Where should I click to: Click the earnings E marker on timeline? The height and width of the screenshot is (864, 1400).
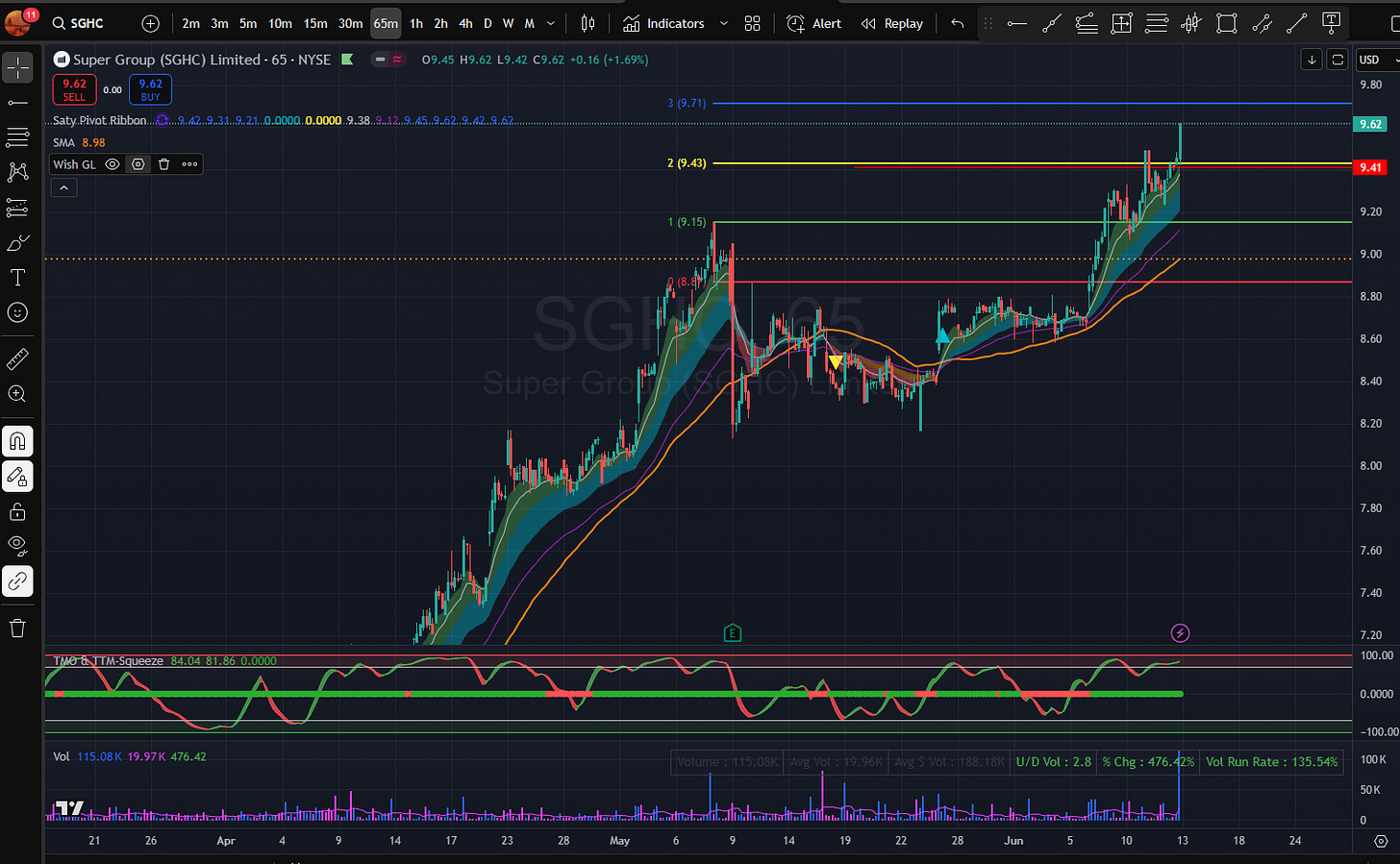pyautogui.click(x=733, y=632)
